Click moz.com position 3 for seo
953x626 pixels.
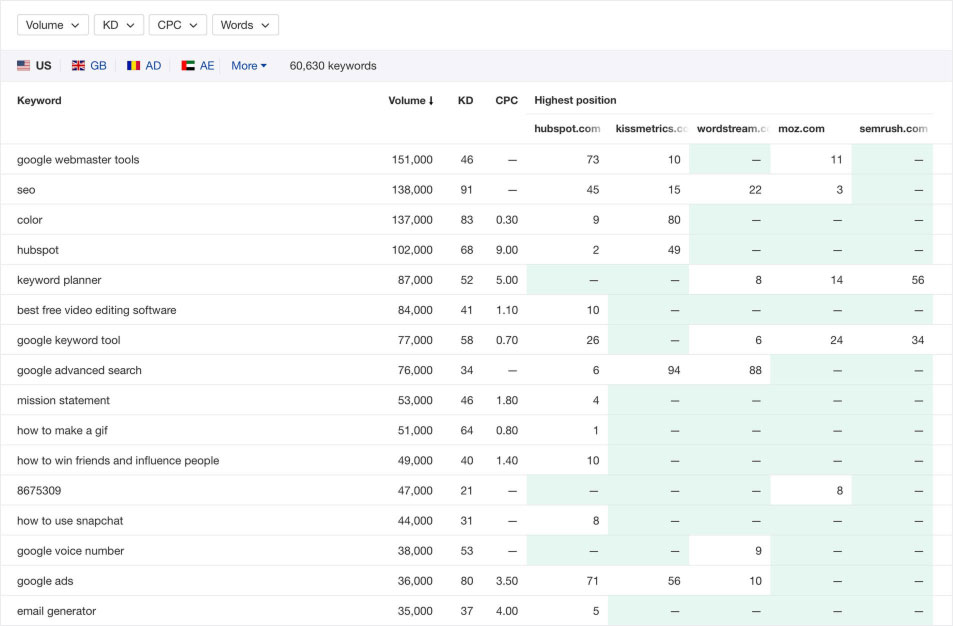click(x=839, y=190)
